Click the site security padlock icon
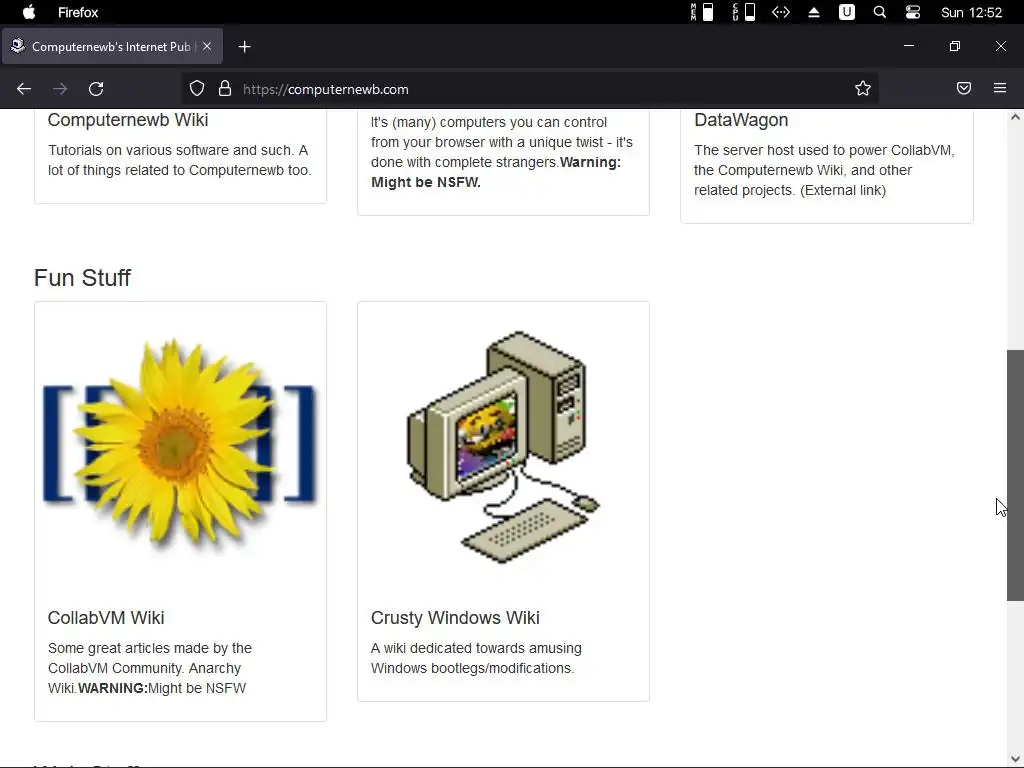1024x768 pixels. coord(225,89)
